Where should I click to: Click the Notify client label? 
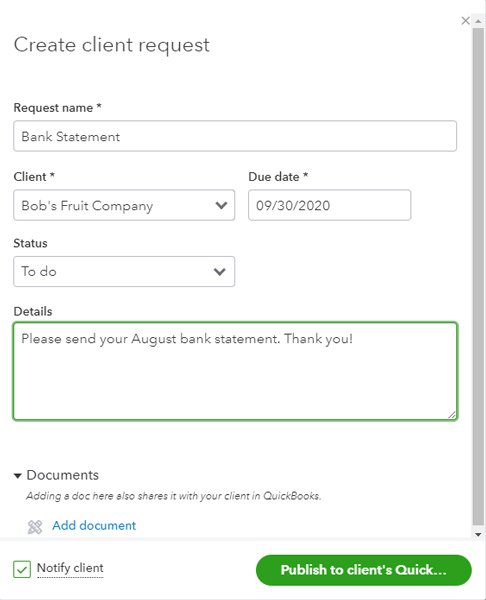(x=70, y=568)
